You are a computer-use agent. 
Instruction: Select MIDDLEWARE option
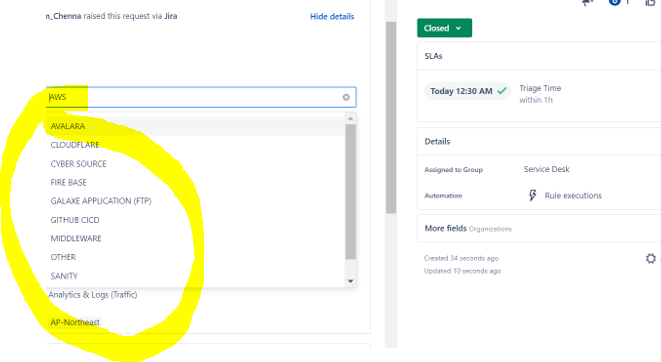point(195,239)
